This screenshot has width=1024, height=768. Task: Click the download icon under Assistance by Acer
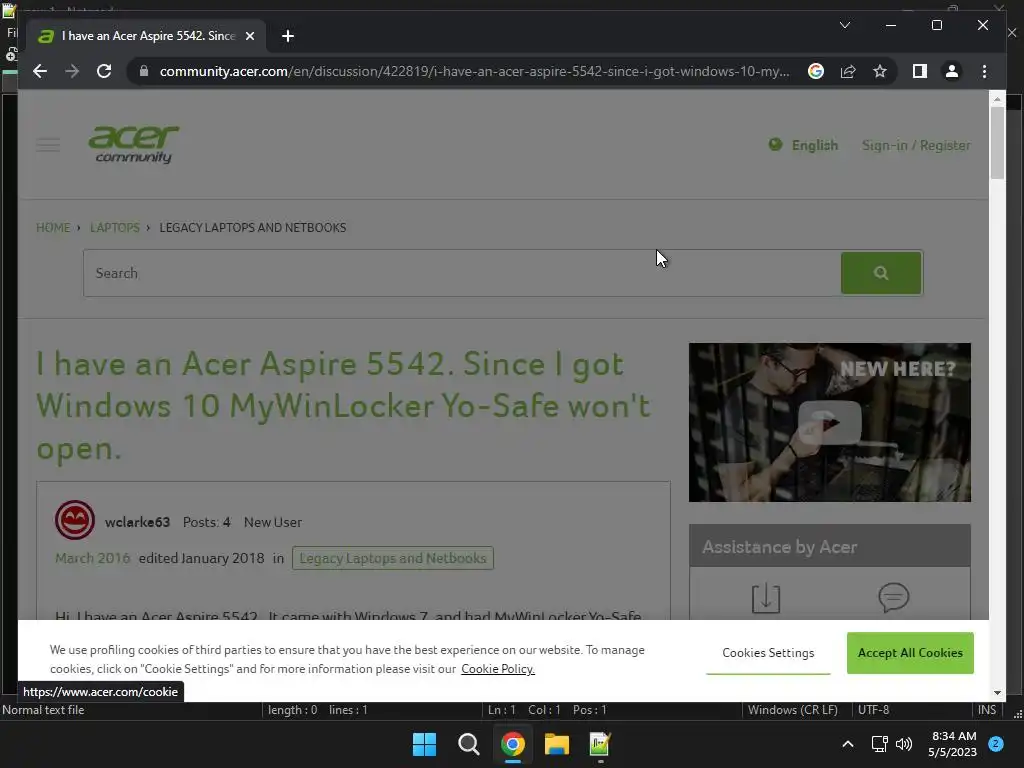[765, 598]
